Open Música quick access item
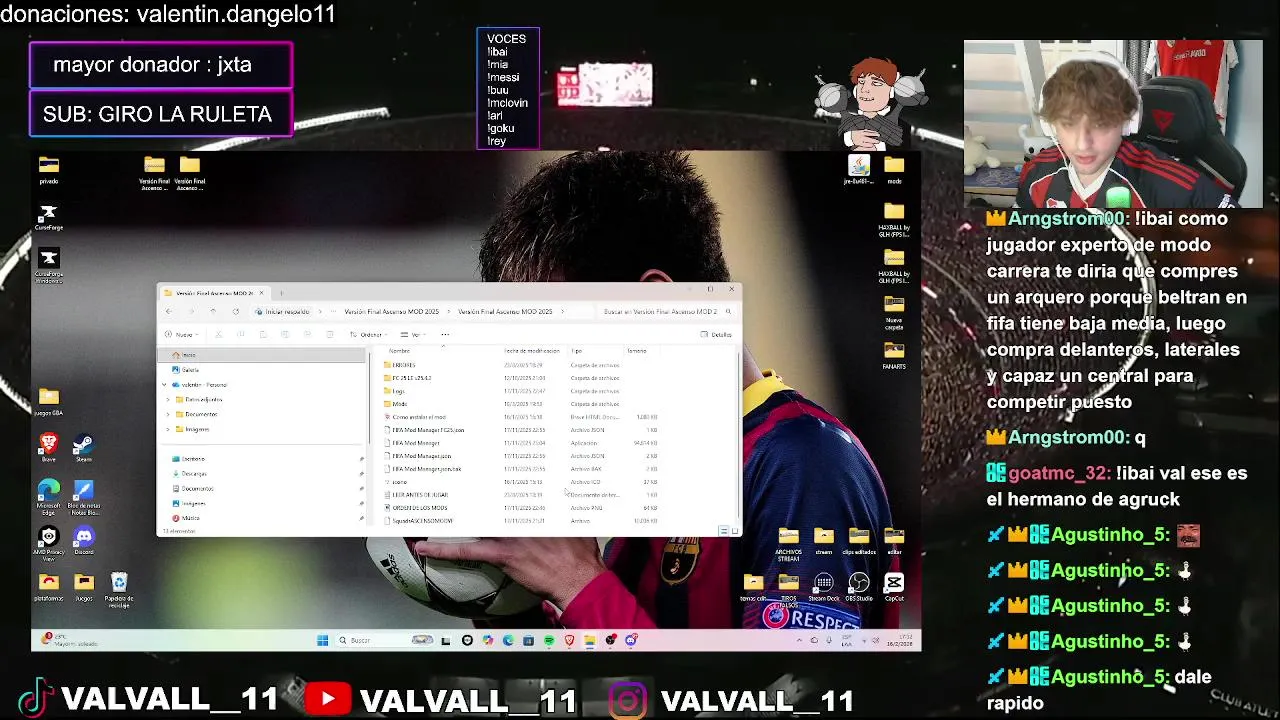Viewport: 1280px width, 720px height. tap(186, 518)
